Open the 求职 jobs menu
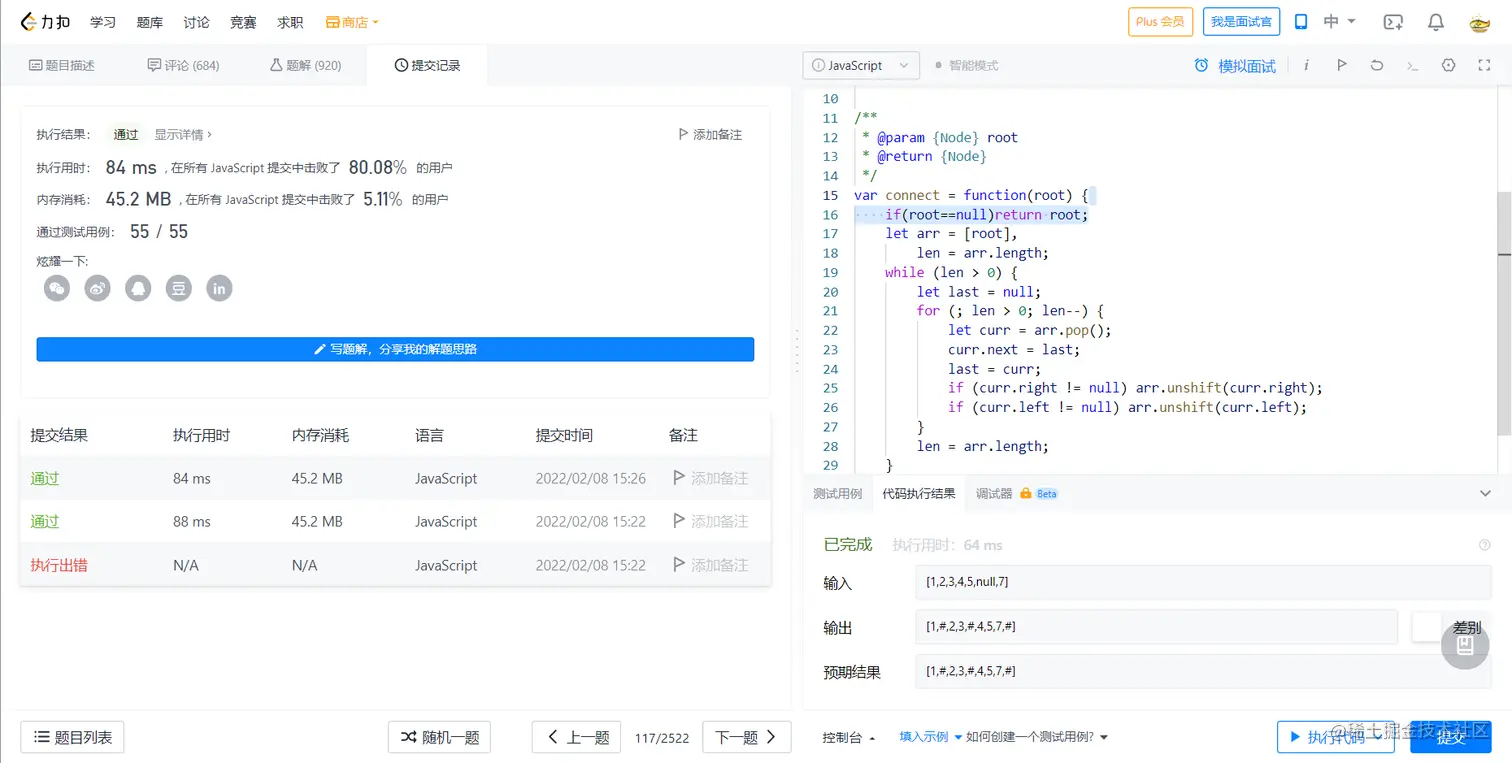The image size is (1512, 763). 290,22
